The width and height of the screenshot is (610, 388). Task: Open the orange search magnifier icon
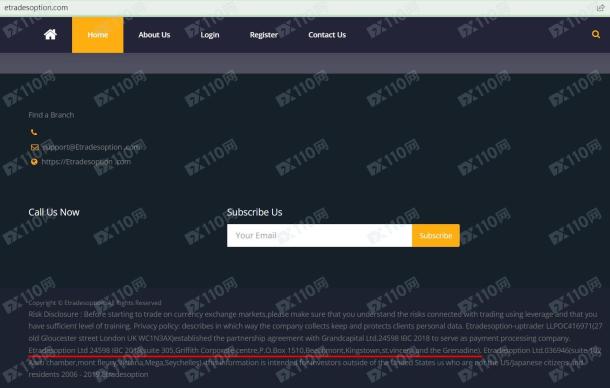tap(596, 34)
